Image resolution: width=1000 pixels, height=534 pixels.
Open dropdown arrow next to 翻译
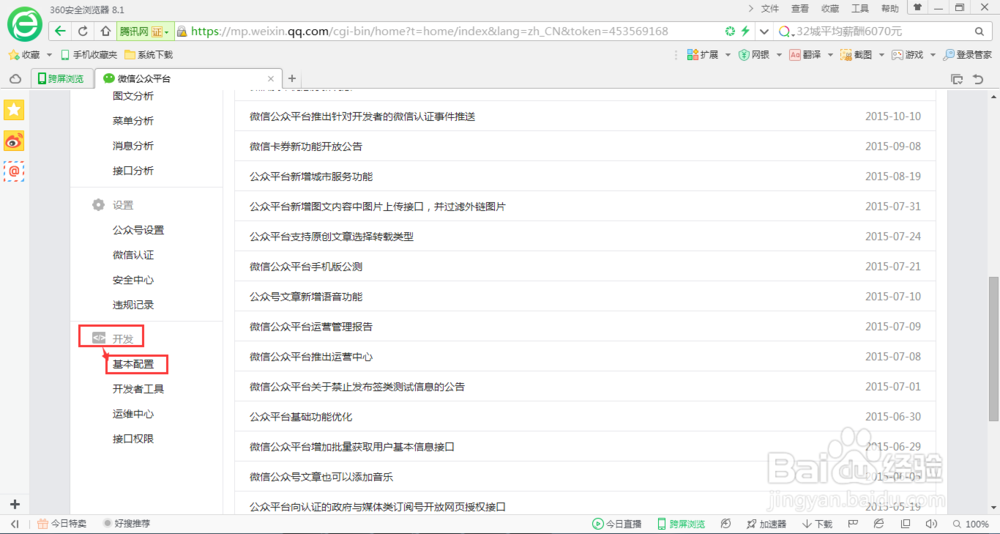point(830,56)
